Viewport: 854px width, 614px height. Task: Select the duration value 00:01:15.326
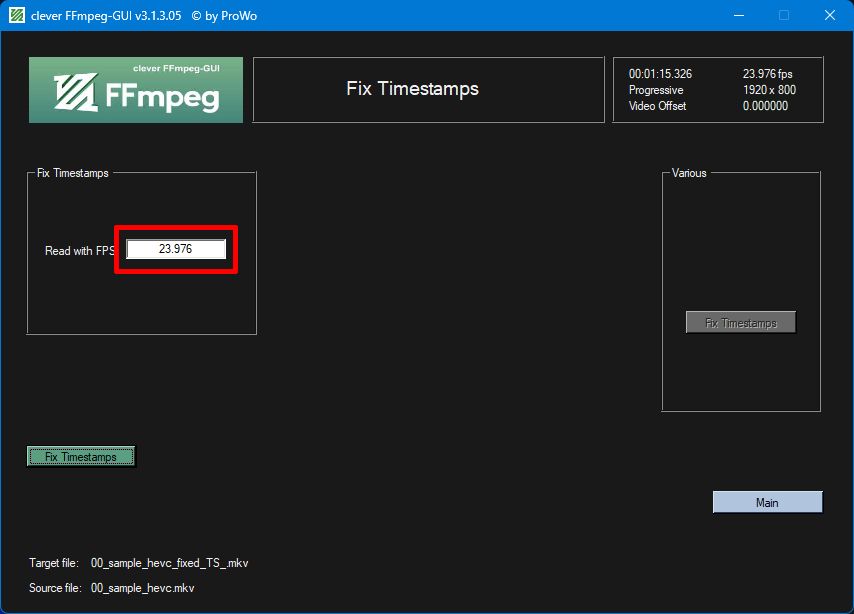click(660, 74)
